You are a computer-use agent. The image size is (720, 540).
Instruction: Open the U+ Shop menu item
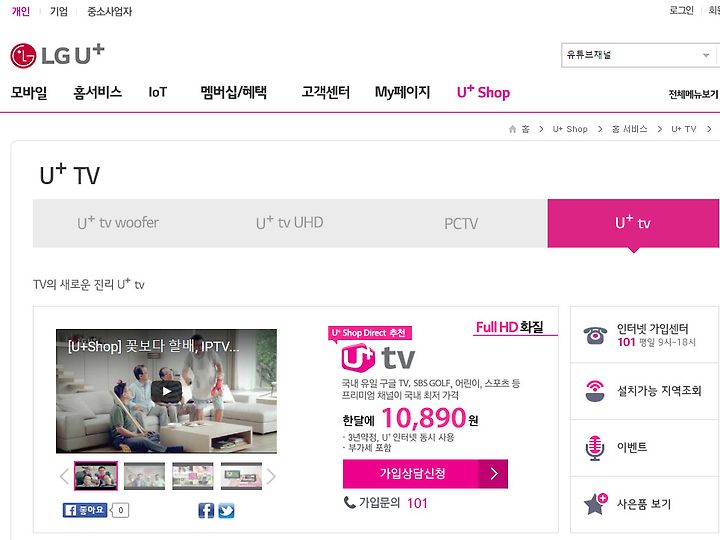click(x=483, y=92)
